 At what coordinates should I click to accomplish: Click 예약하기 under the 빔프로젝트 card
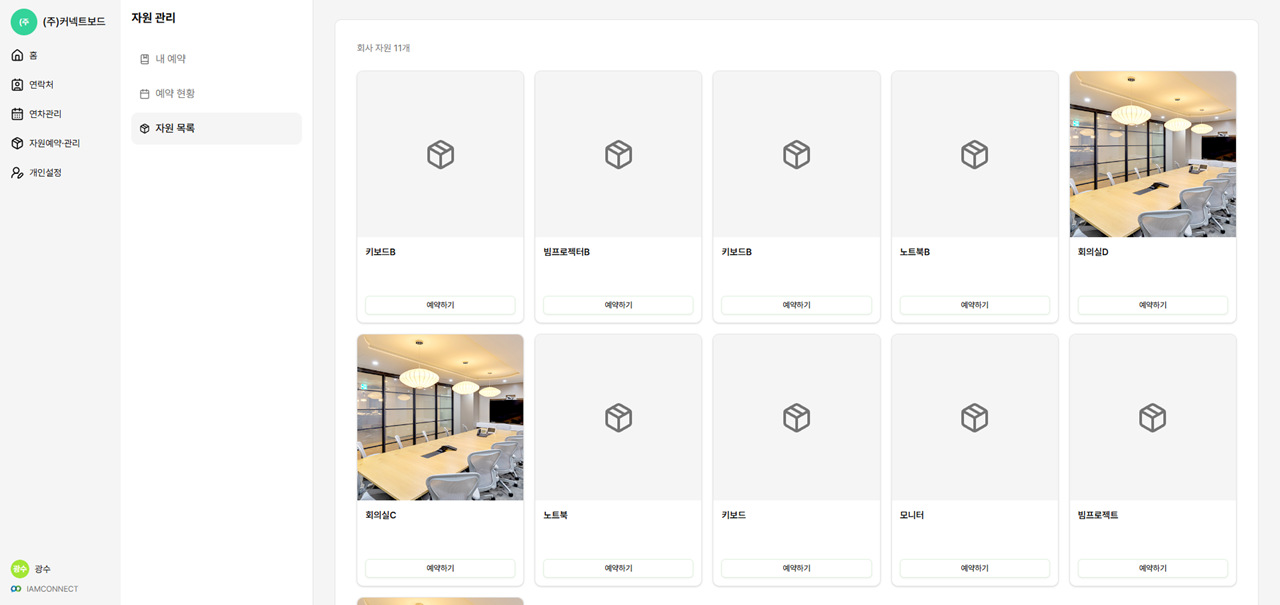(x=1152, y=568)
